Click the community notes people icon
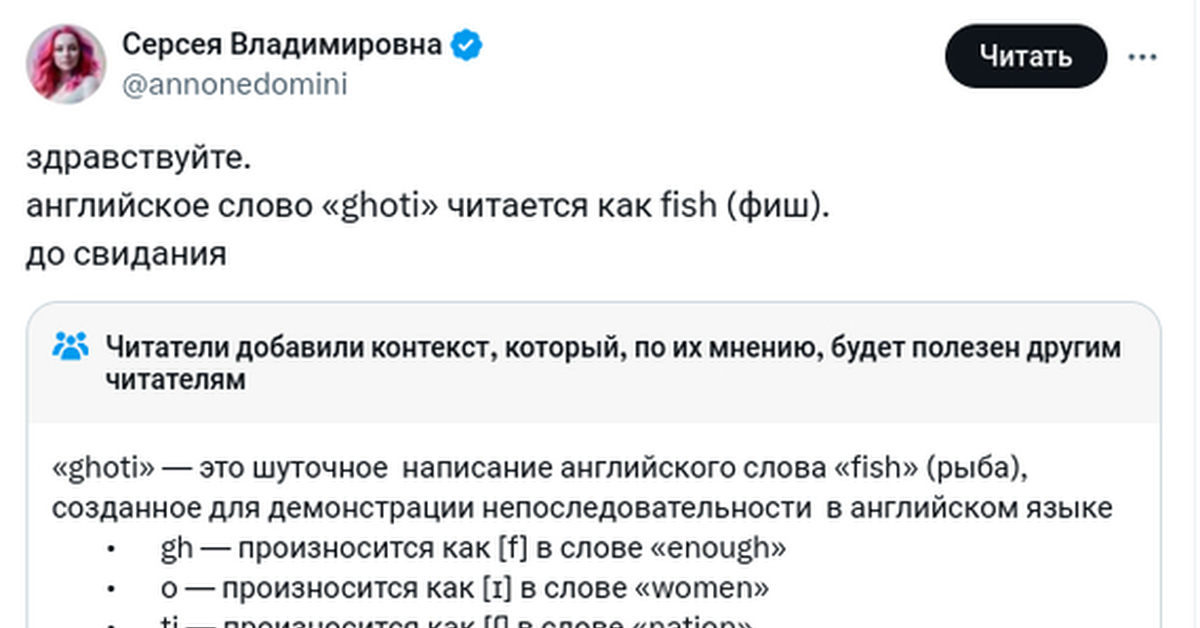The width and height of the screenshot is (1200, 628). 70,347
